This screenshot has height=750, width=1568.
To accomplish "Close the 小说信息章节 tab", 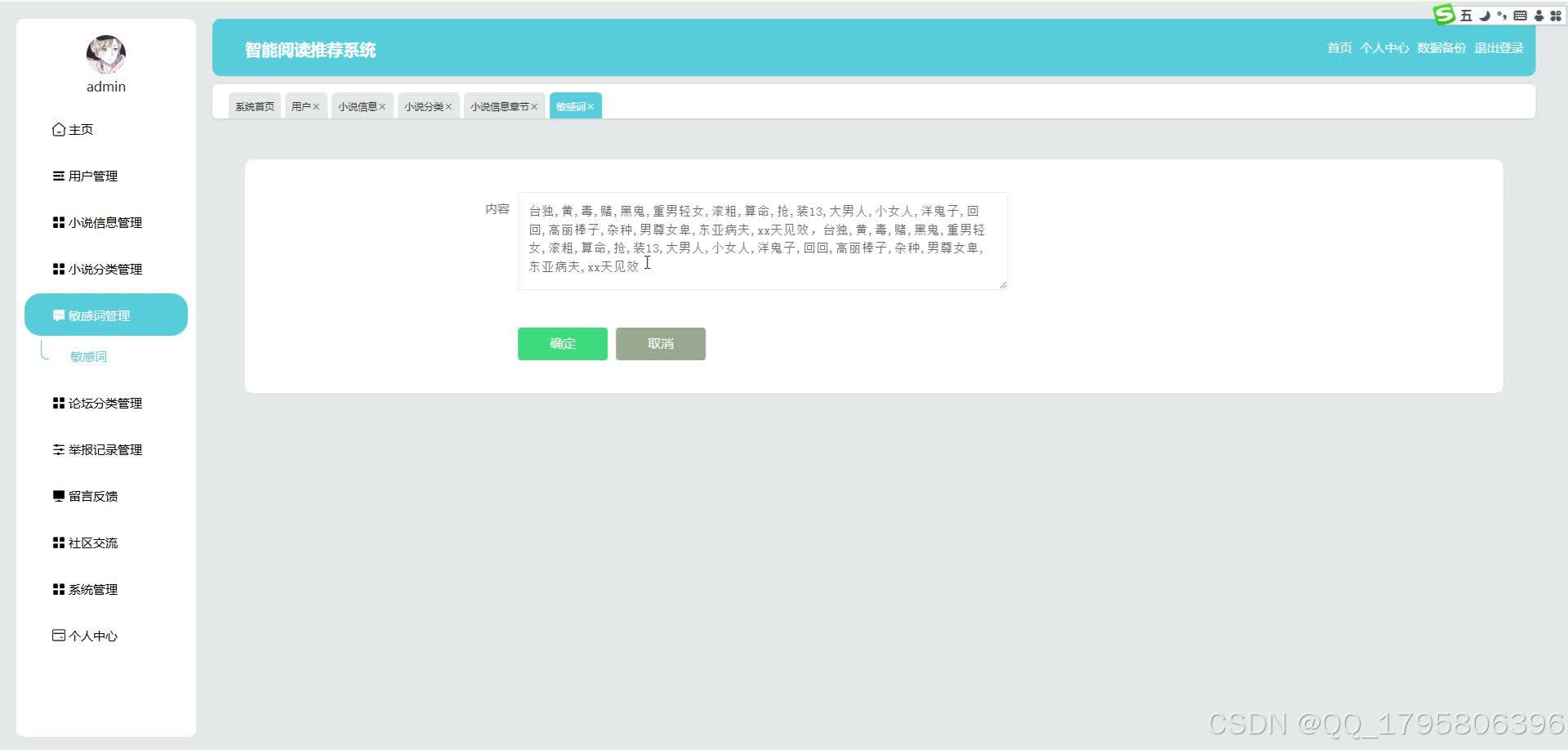I will pyautogui.click(x=534, y=107).
